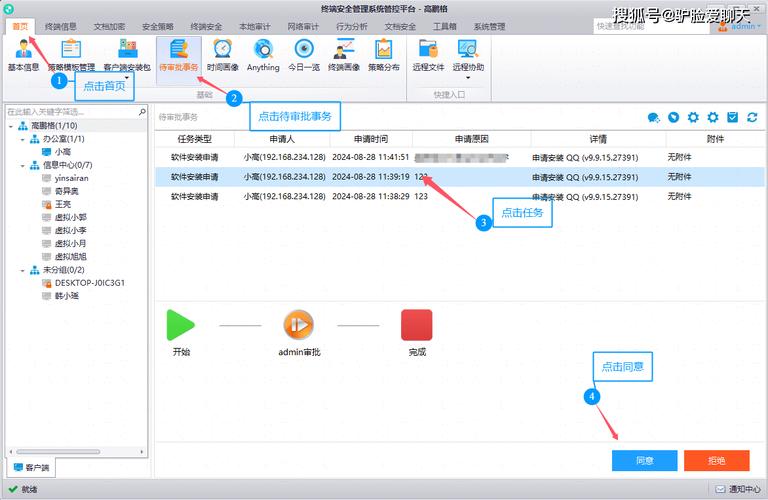Select the 小高 client in the tree

[x=57, y=152]
